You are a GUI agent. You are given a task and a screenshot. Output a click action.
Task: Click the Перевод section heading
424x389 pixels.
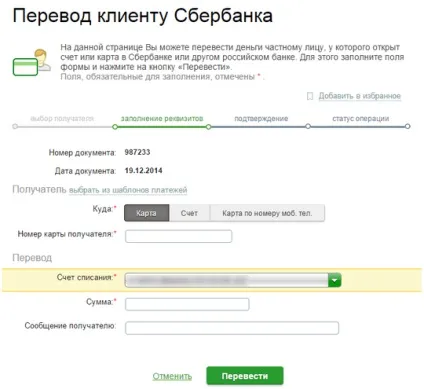32,258
